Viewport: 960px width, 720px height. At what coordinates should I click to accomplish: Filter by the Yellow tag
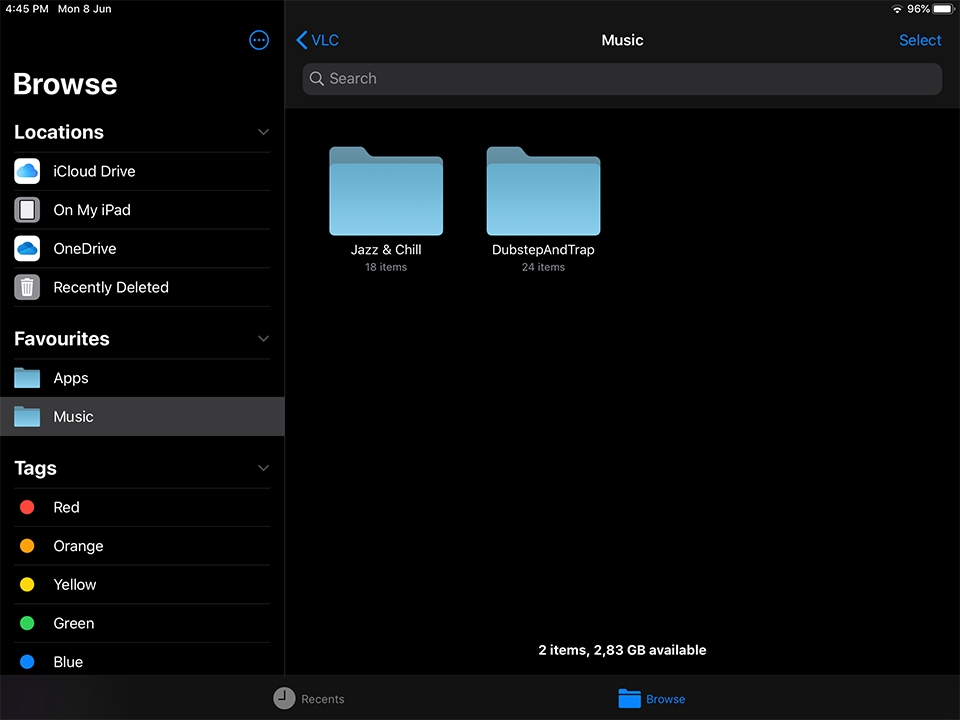[x=142, y=585]
